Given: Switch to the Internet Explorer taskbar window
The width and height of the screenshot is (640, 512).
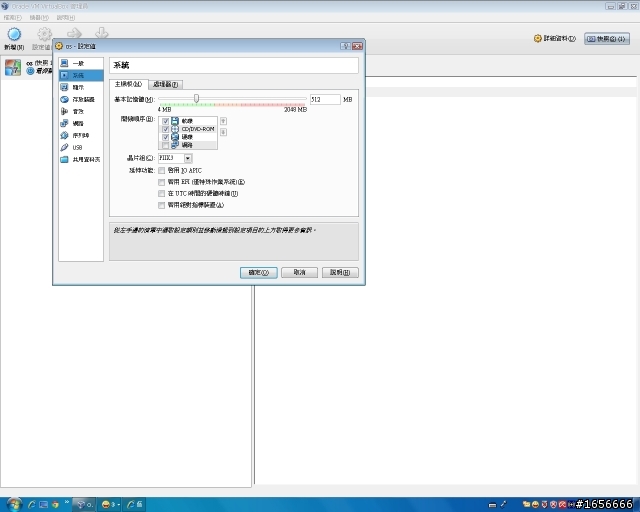Looking at the screenshot, I should point(134,505).
